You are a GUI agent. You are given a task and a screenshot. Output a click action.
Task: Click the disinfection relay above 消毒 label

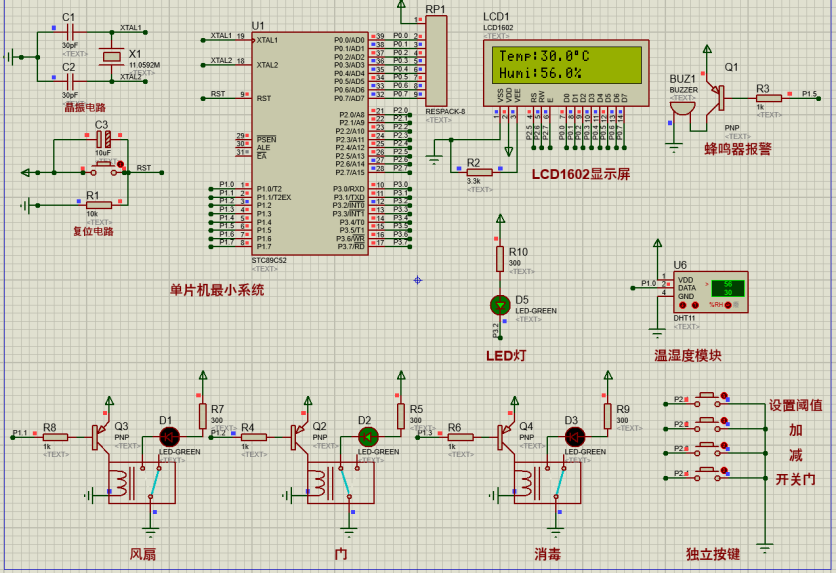pos(548,483)
